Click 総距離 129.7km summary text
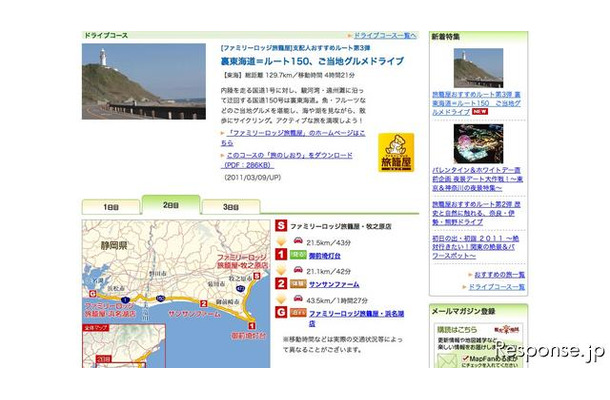Viewport: 610px width, 400px height. [x=288, y=75]
